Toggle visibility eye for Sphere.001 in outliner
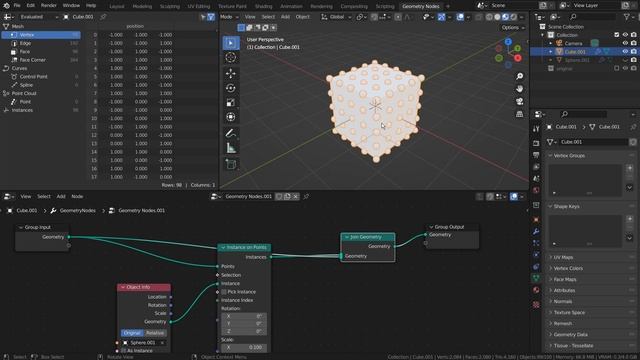 [x=625, y=60]
